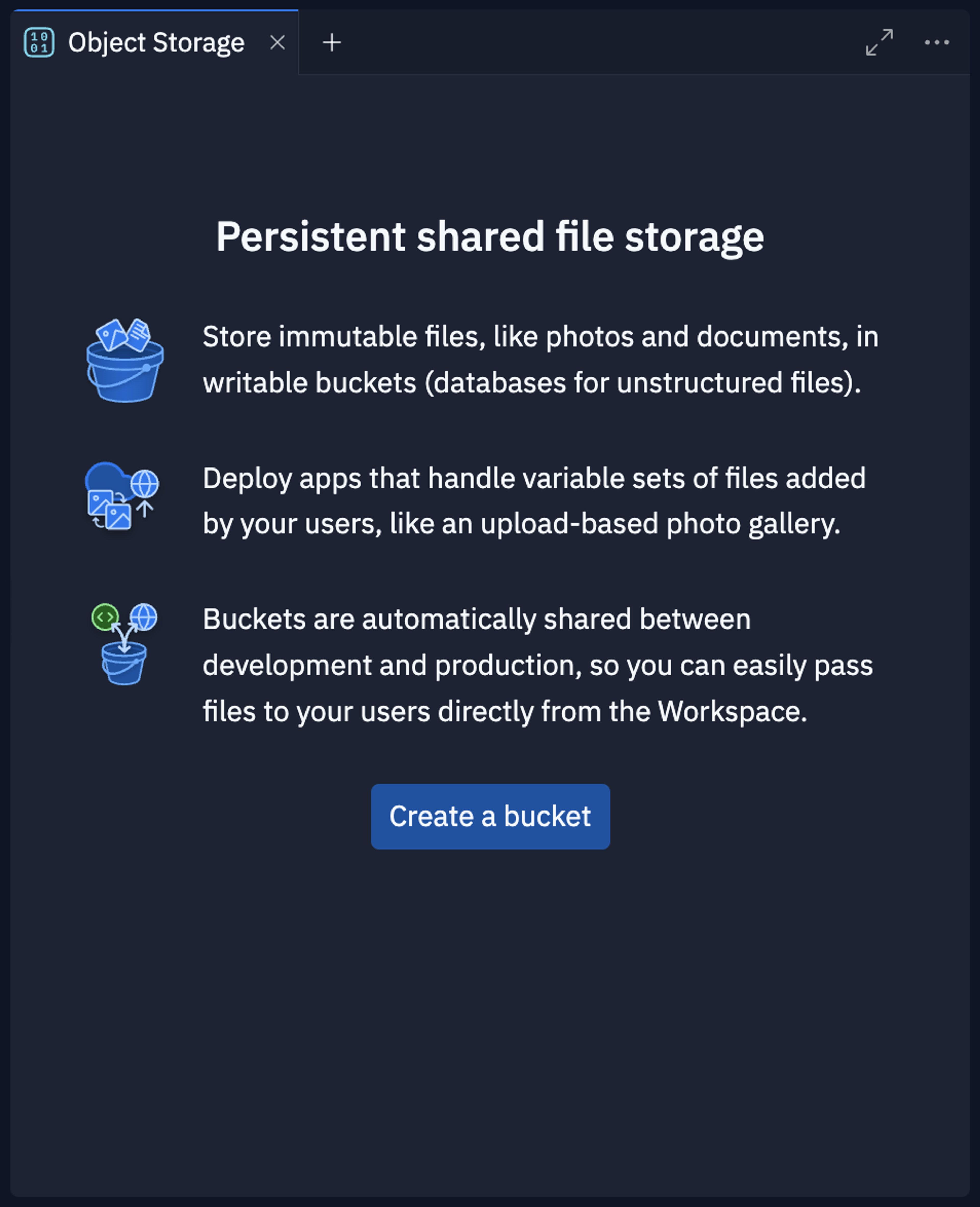Click the globe icon beside the cloud
980x1207 pixels.
145,484
